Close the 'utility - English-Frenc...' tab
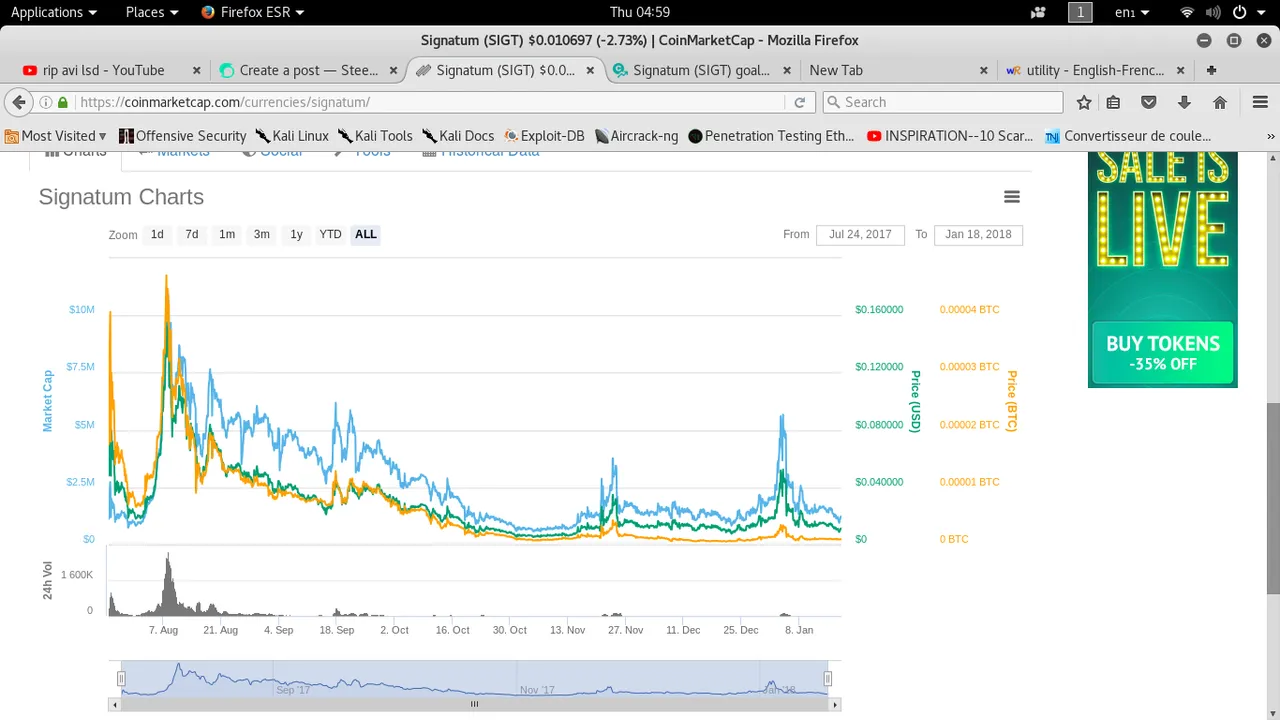 tap(1180, 70)
